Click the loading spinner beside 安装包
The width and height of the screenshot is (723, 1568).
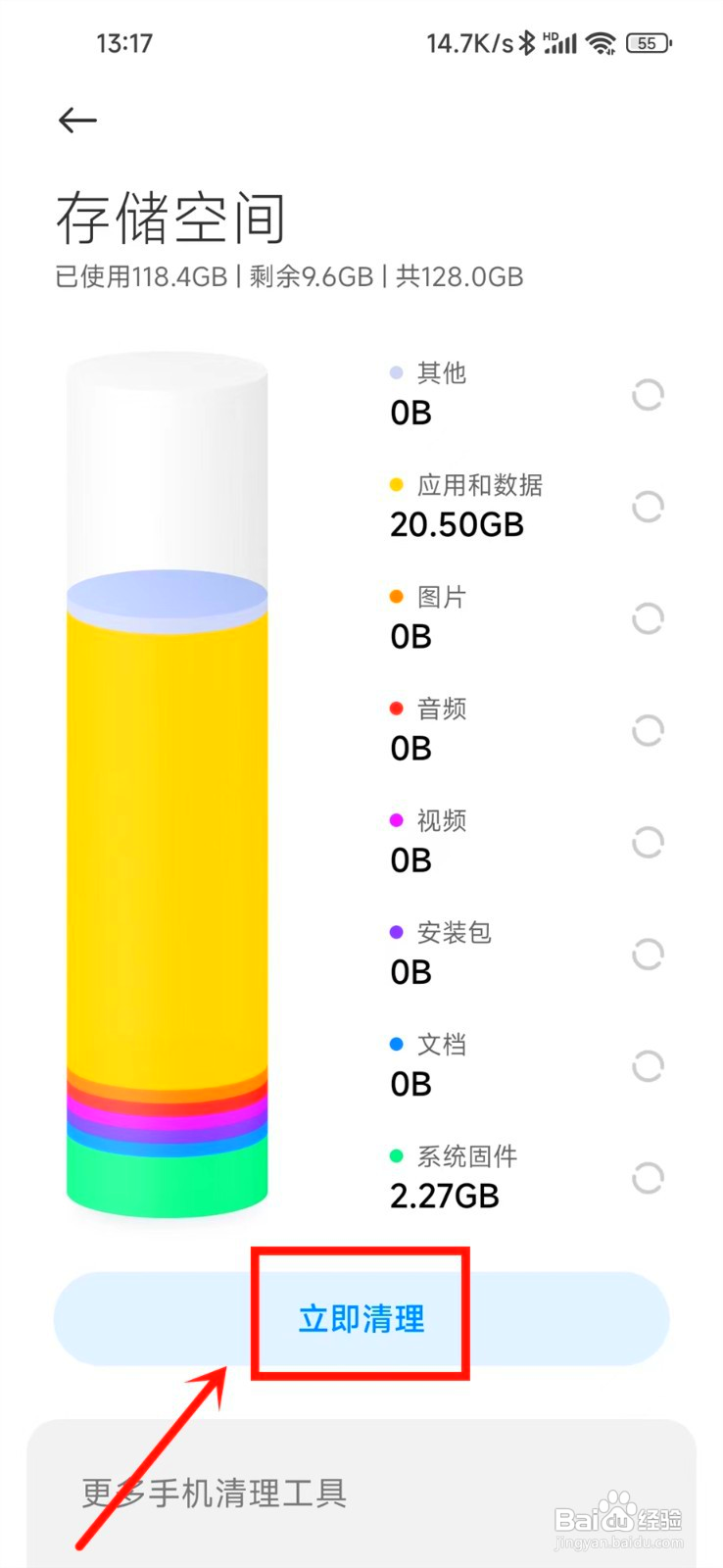coord(648,954)
